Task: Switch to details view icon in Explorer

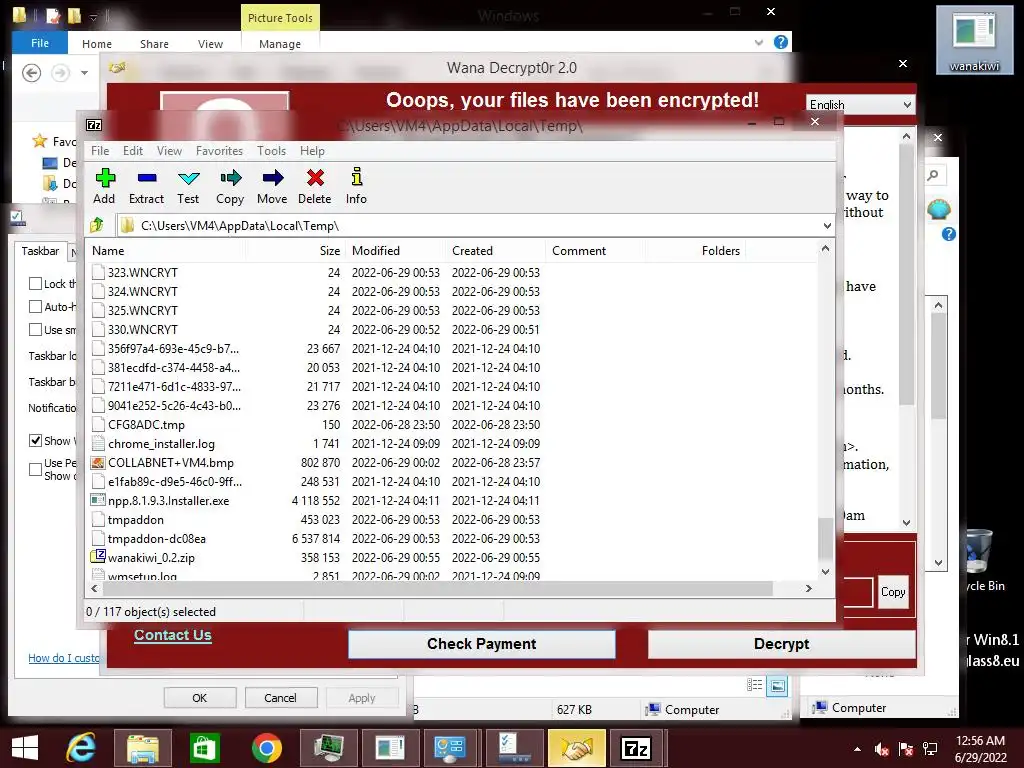Action: tap(754, 685)
